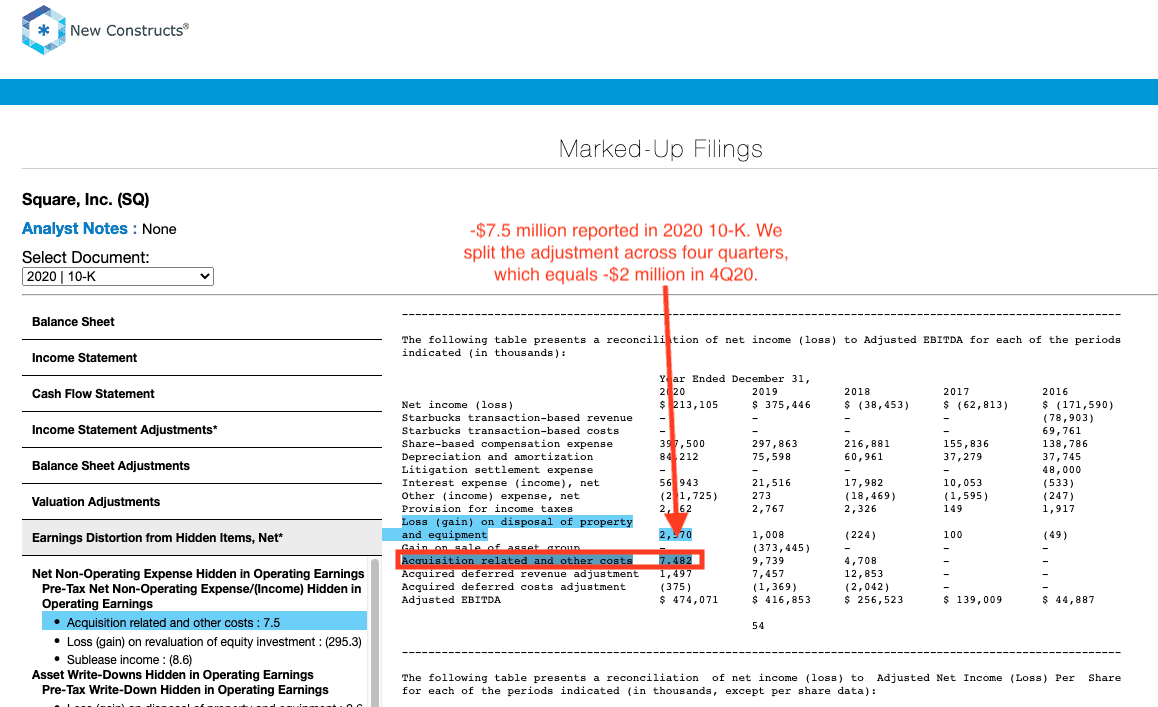Click the 2018 column header

coord(857,392)
